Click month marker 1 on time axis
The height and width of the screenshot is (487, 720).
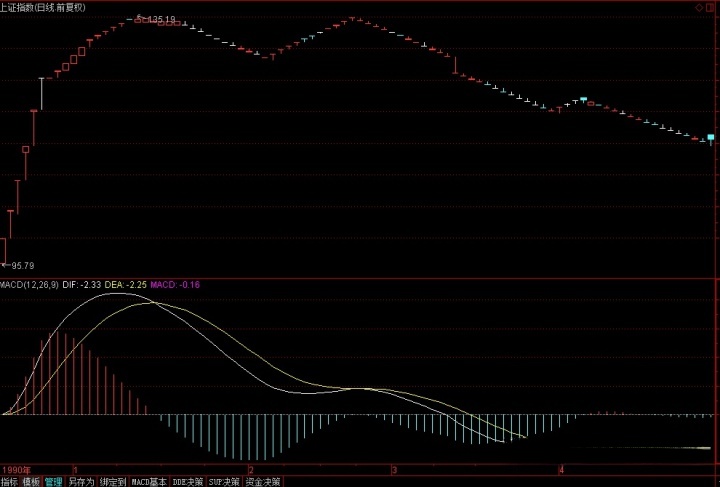point(75,470)
